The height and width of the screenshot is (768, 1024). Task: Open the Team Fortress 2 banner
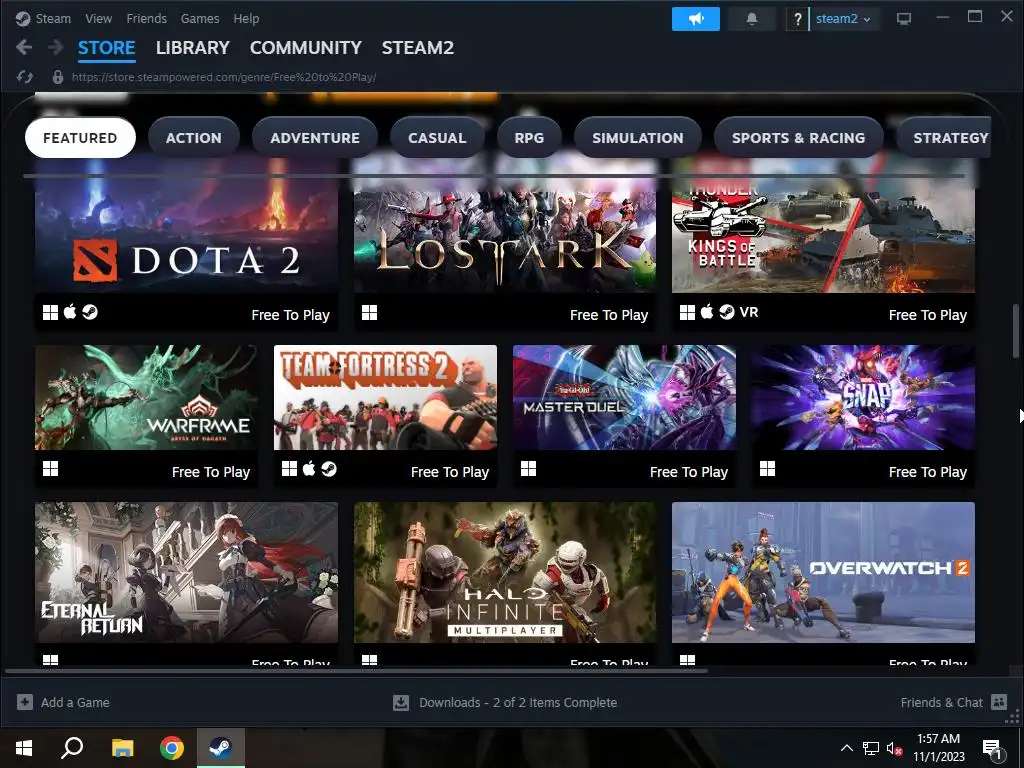pyautogui.click(x=385, y=397)
